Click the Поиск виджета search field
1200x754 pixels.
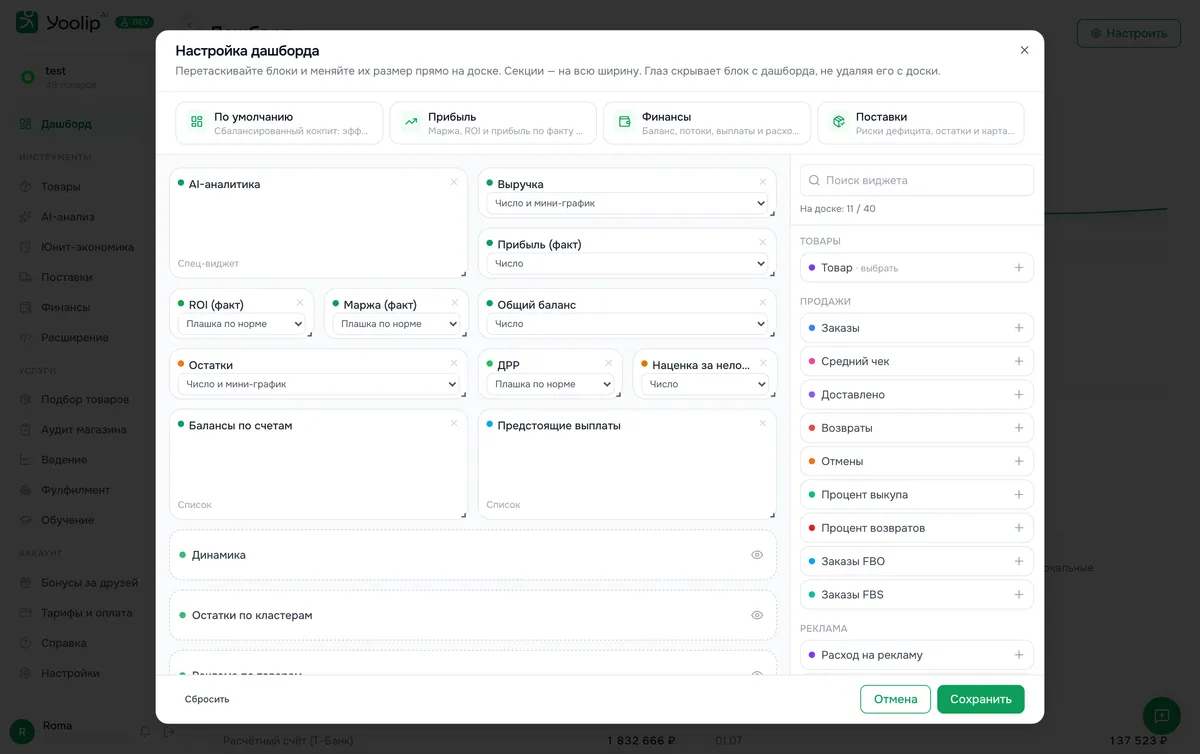coord(917,180)
